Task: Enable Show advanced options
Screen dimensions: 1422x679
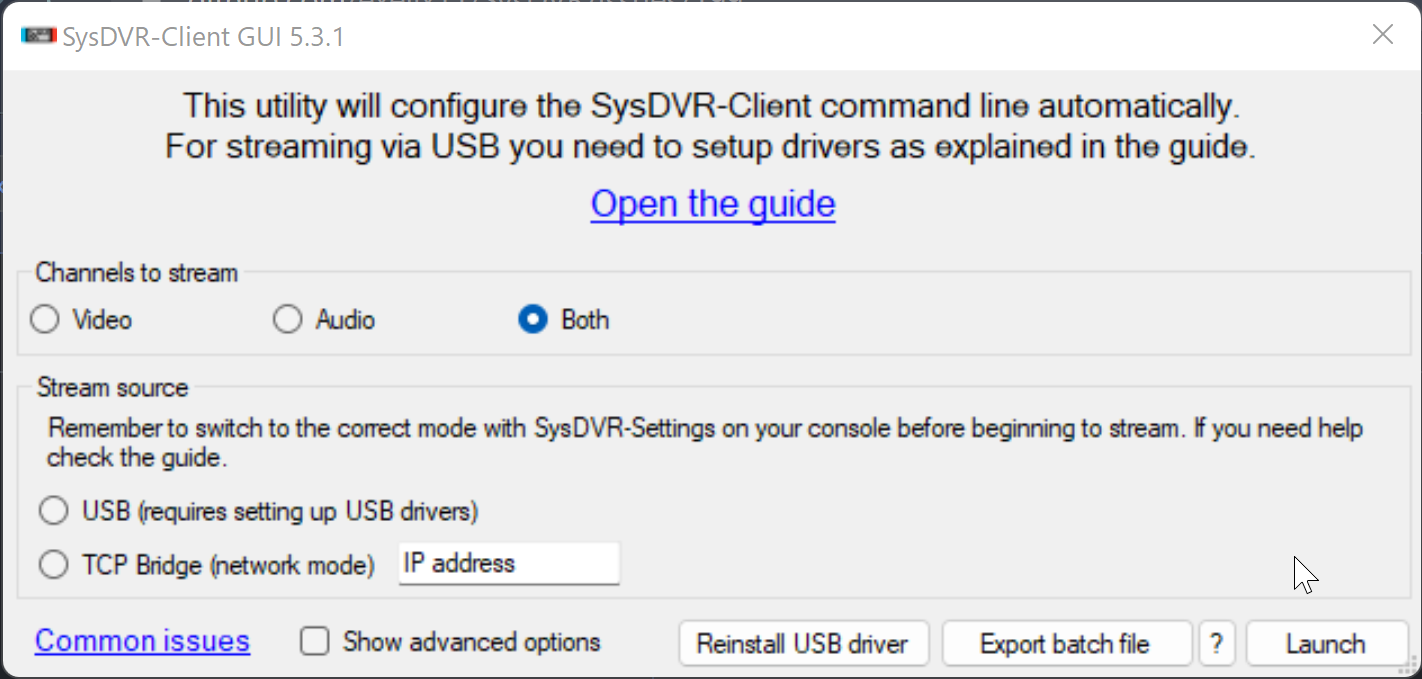Action: 314,641
